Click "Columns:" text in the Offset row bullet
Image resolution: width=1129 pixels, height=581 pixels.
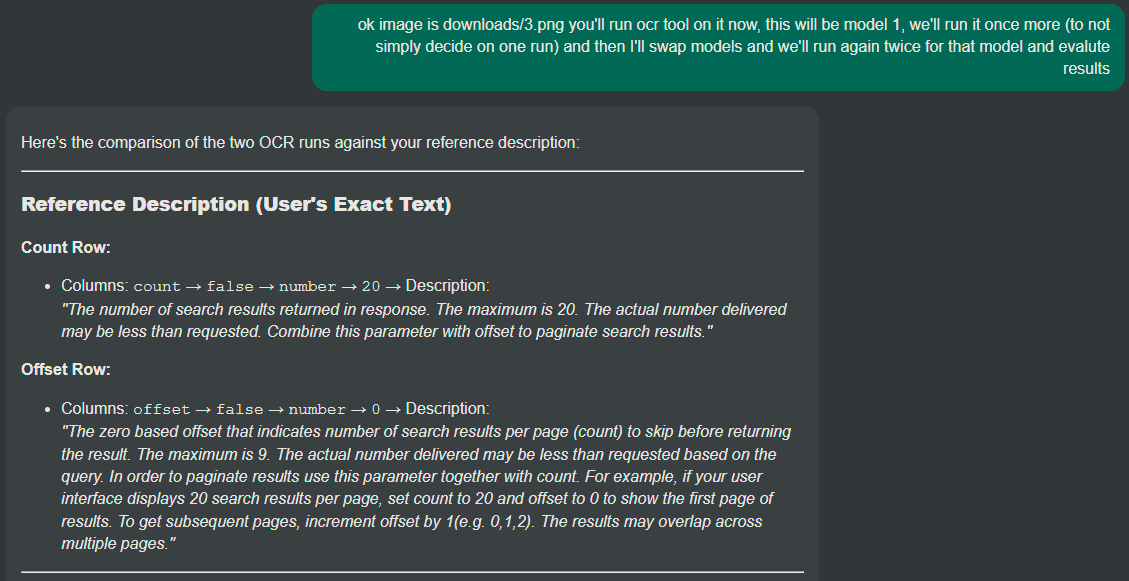(95, 409)
